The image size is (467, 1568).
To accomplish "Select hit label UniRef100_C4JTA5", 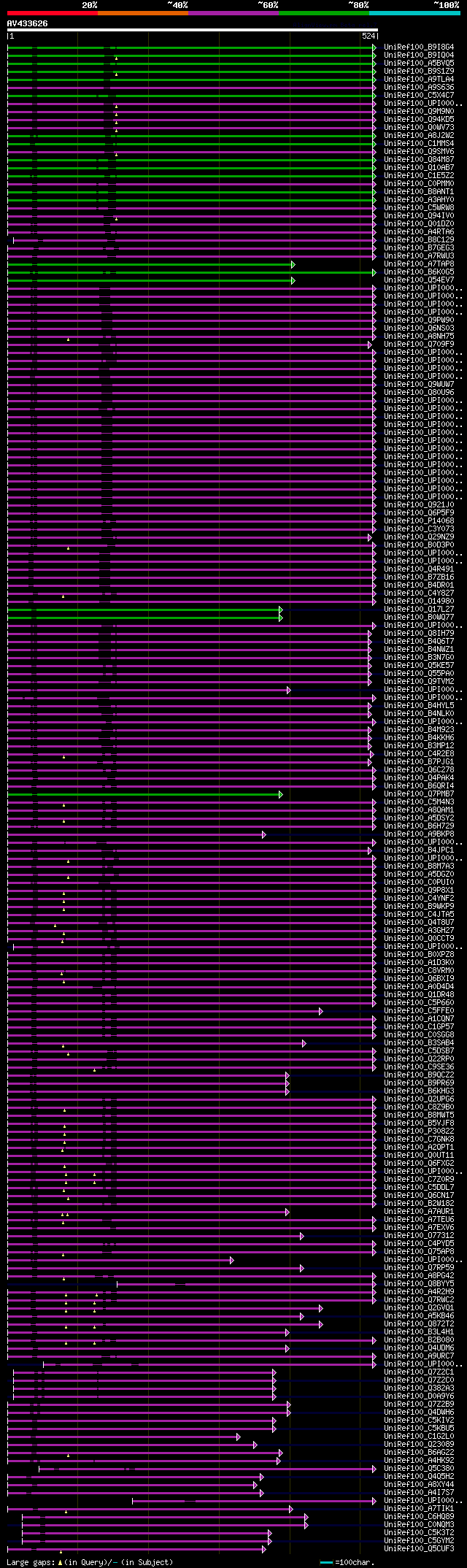I will [x=419, y=914].
